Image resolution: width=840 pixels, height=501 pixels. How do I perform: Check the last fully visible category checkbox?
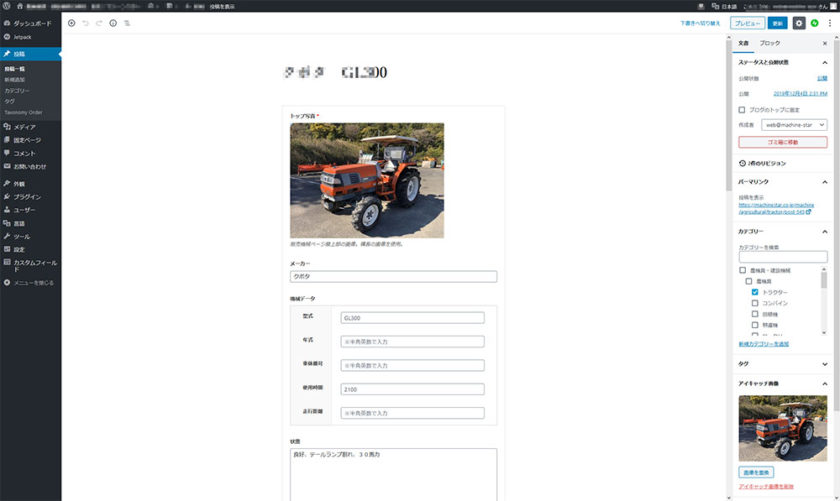pos(755,325)
